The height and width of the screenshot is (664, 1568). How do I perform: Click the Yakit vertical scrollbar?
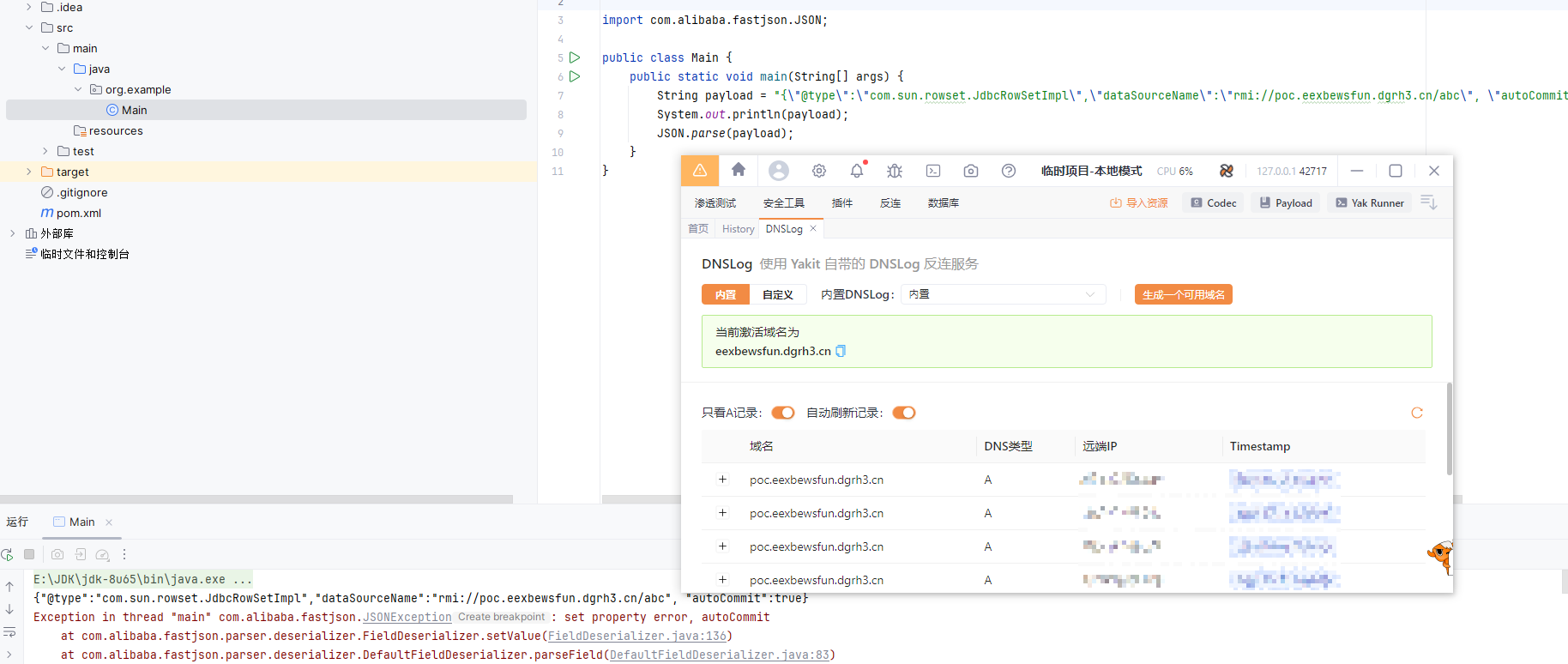(x=1449, y=429)
